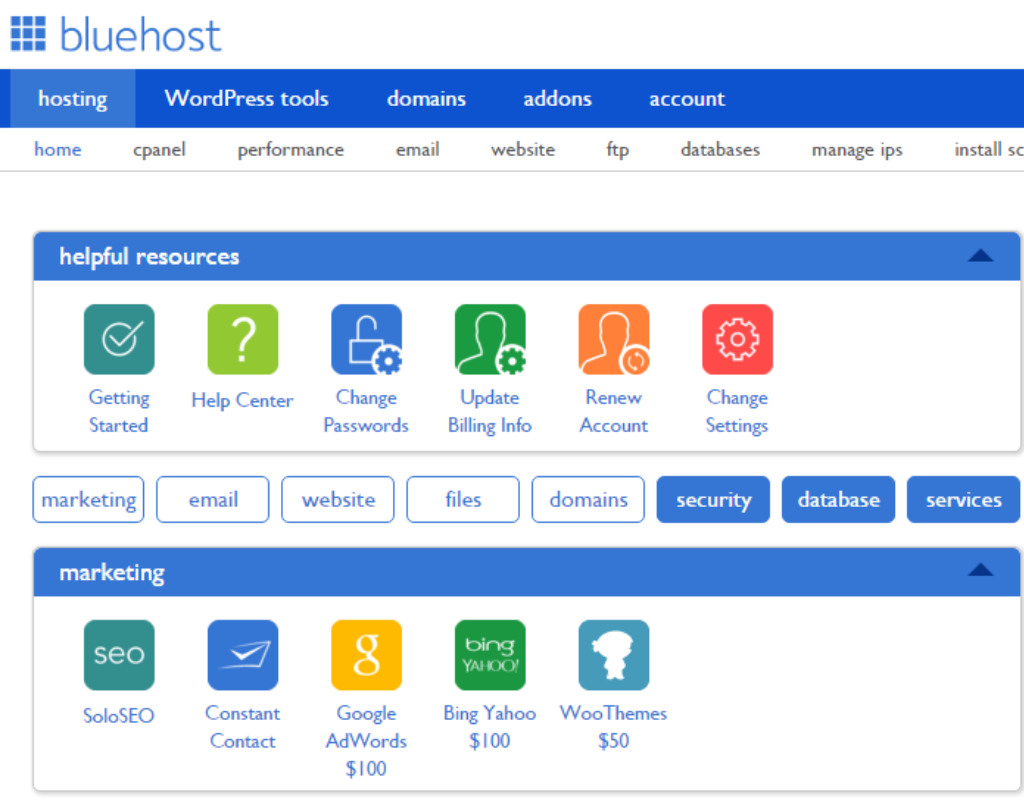The image size is (1024, 800).
Task: Select the home submenu item
Action: tap(57, 150)
